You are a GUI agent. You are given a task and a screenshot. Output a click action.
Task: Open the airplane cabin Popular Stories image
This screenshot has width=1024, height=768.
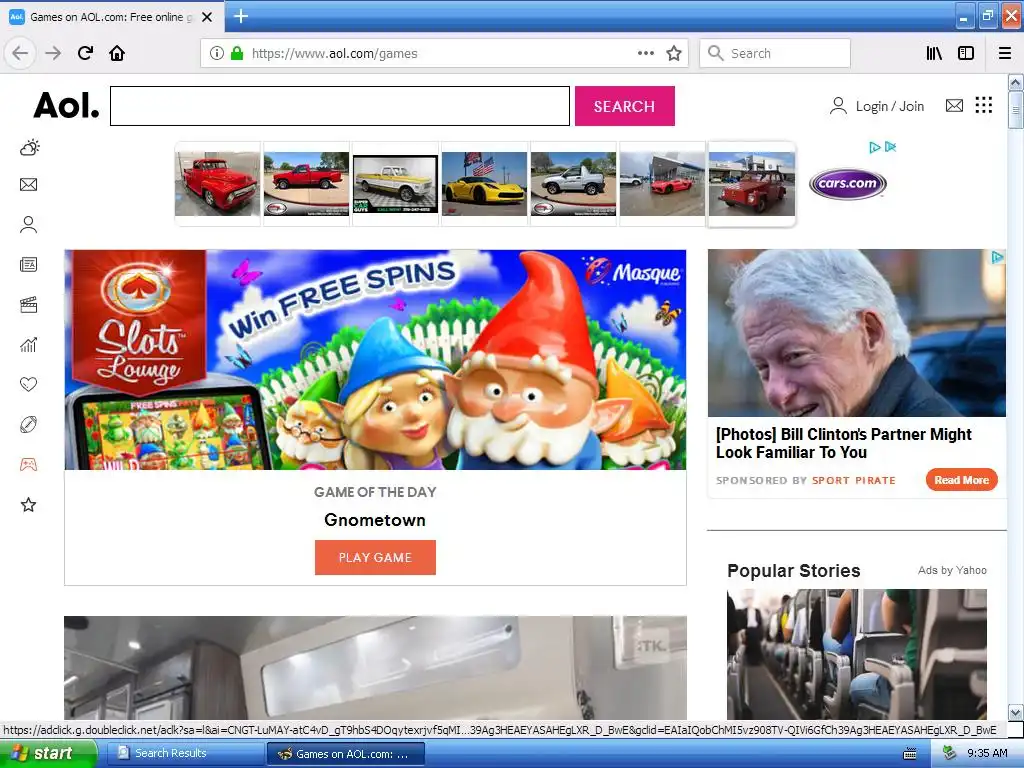(856, 654)
